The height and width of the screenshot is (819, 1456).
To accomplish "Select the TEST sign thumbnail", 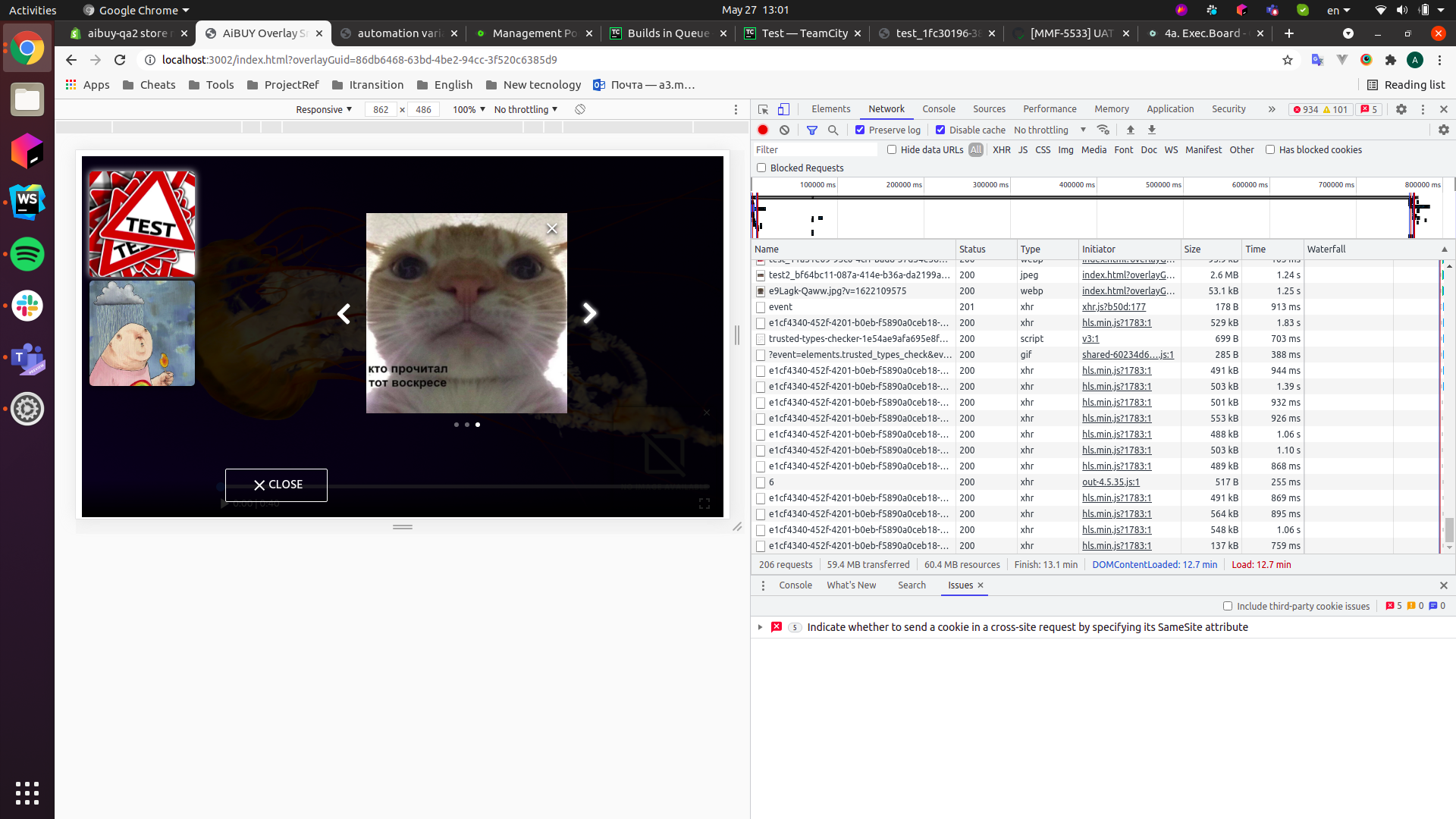I will pos(142,224).
